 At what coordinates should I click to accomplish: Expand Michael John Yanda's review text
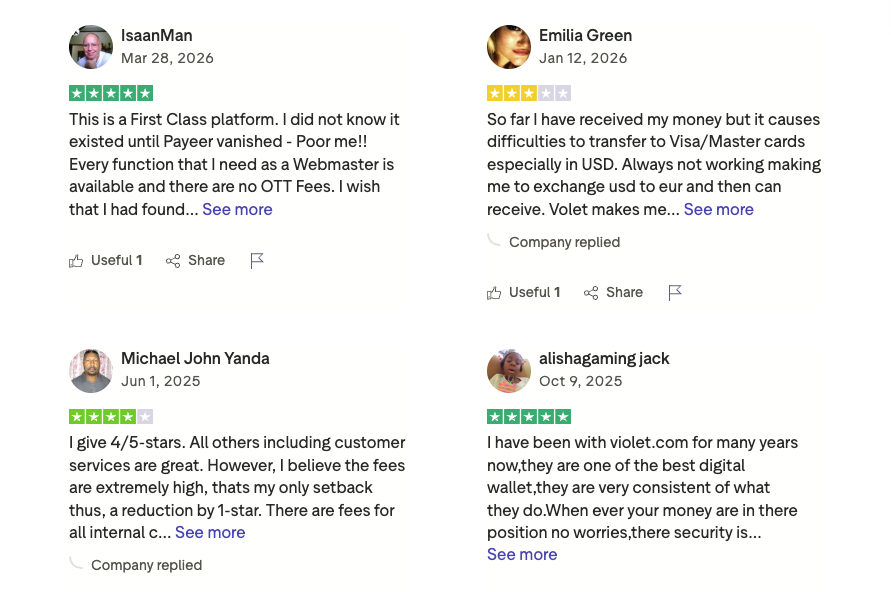(210, 533)
